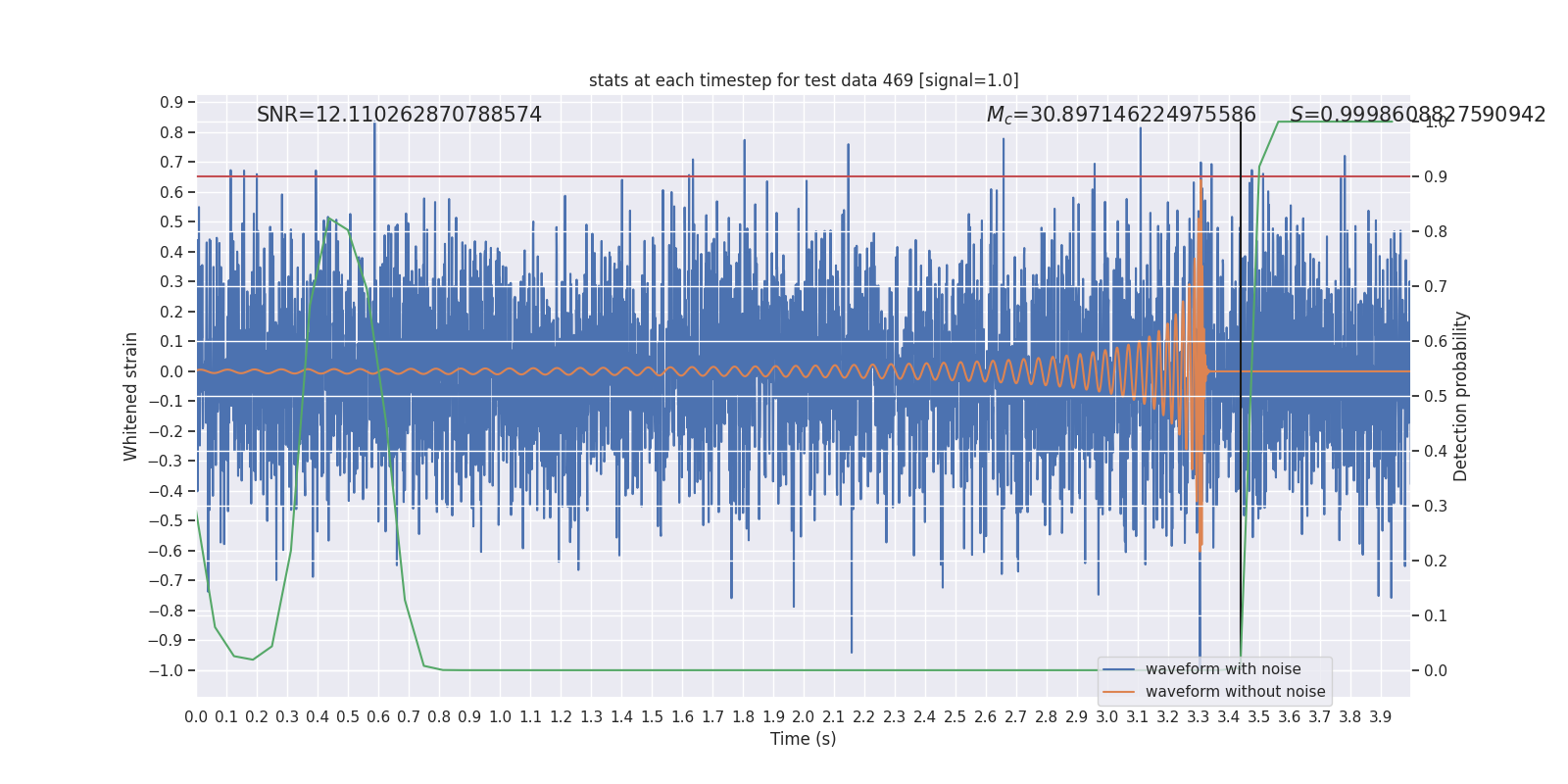Viewport: 1568px width, 784px height.
Task: Click the 0.9 tick on Detection probability axis
Action: pyautogui.click(x=1436, y=177)
